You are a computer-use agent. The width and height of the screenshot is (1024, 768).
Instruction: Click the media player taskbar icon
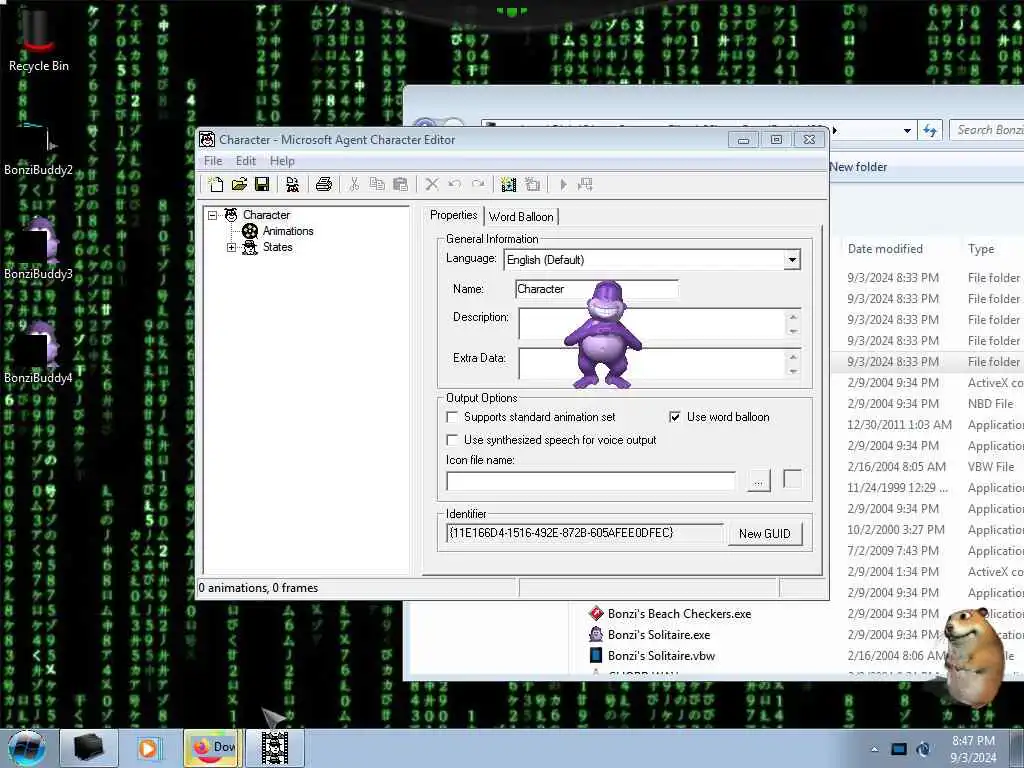click(x=150, y=748)
